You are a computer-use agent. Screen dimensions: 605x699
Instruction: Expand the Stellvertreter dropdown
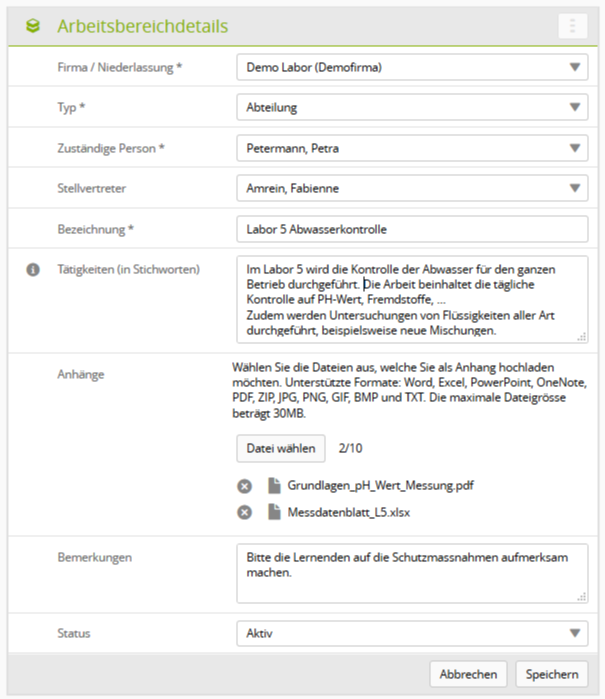click(412, 188)
